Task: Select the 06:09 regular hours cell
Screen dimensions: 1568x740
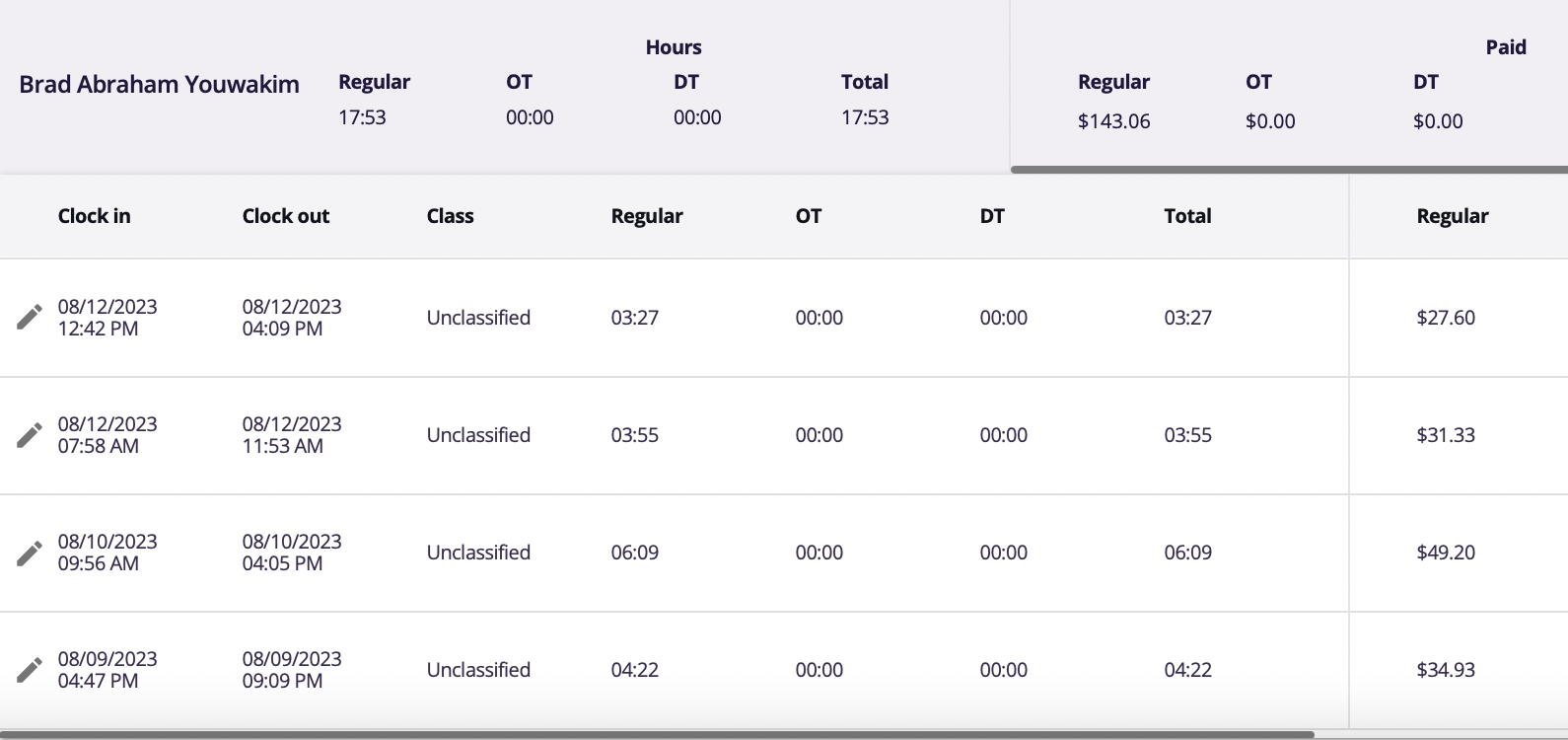Action: coord(634,553)
